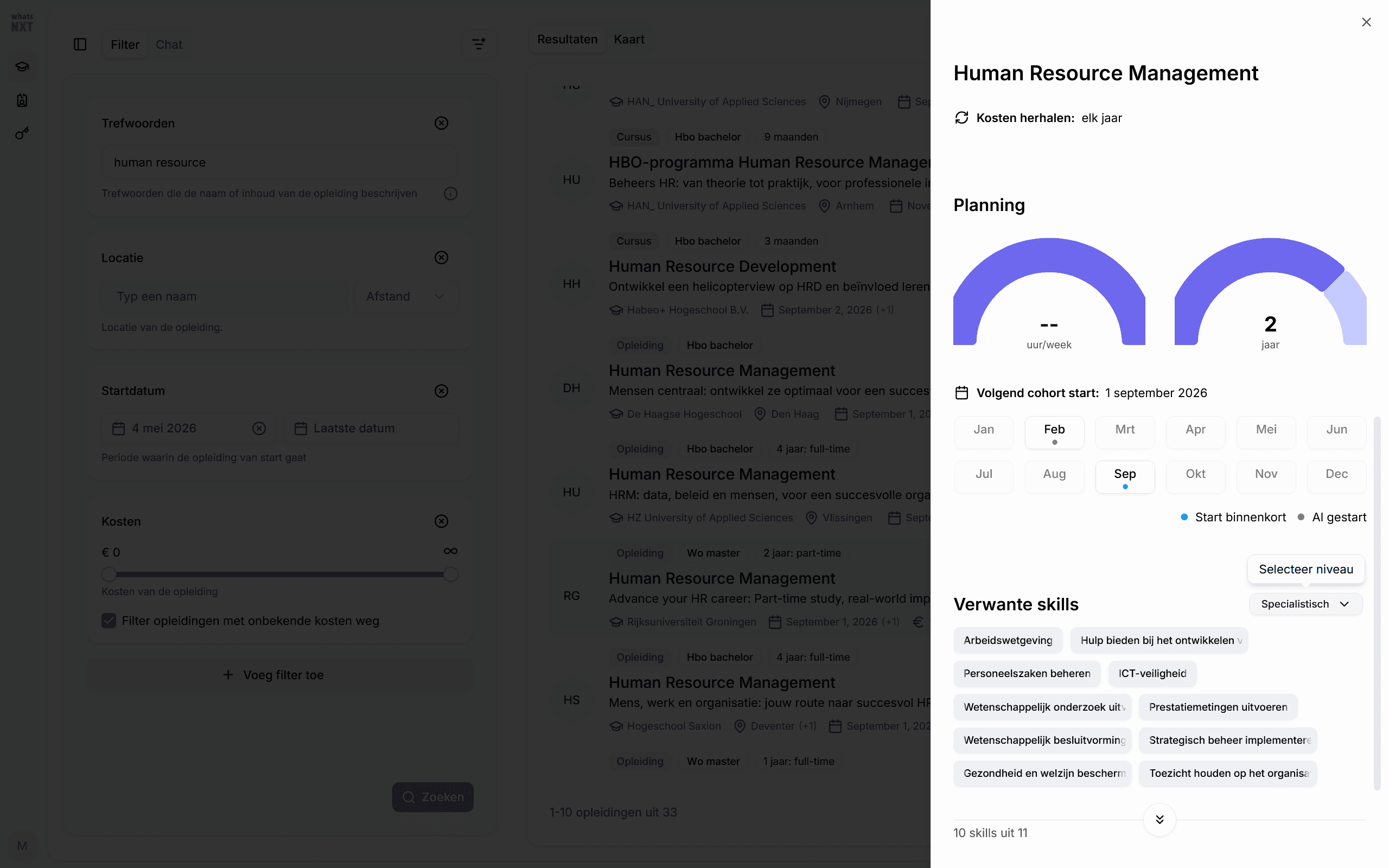Screen dimensions: 1389x868
Task: Click the Trefwoorden input with human resource
Action: (x=279, y=162)
